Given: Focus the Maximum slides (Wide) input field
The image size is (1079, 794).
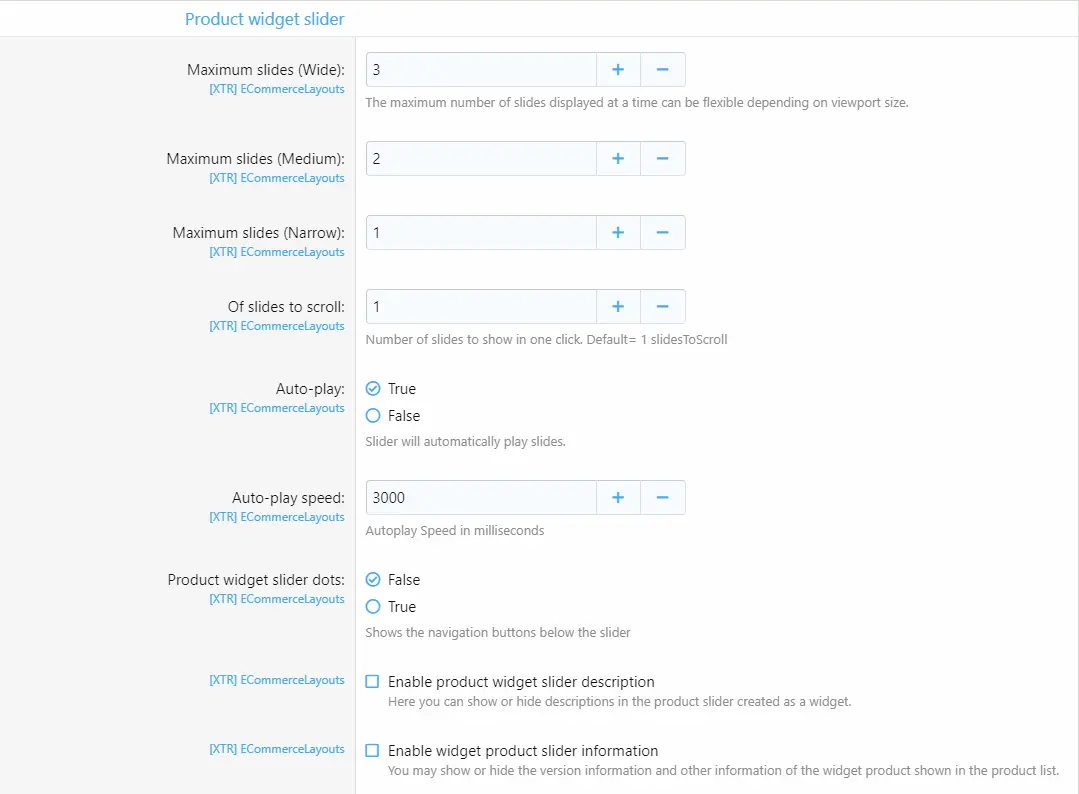Looking at the screenshot, I should 481,70.
